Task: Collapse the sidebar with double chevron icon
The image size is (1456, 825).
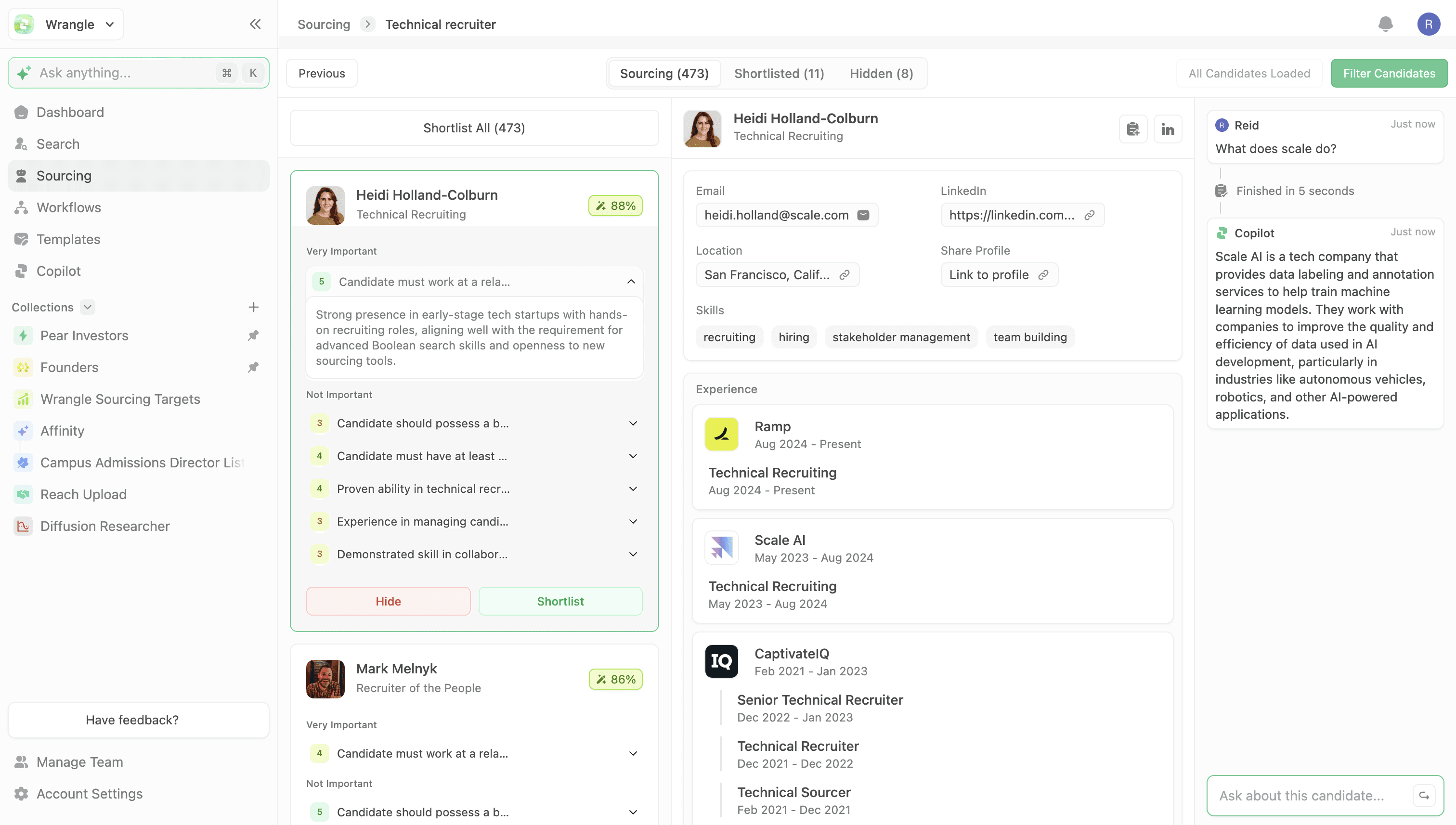Action: pos(255,24)
